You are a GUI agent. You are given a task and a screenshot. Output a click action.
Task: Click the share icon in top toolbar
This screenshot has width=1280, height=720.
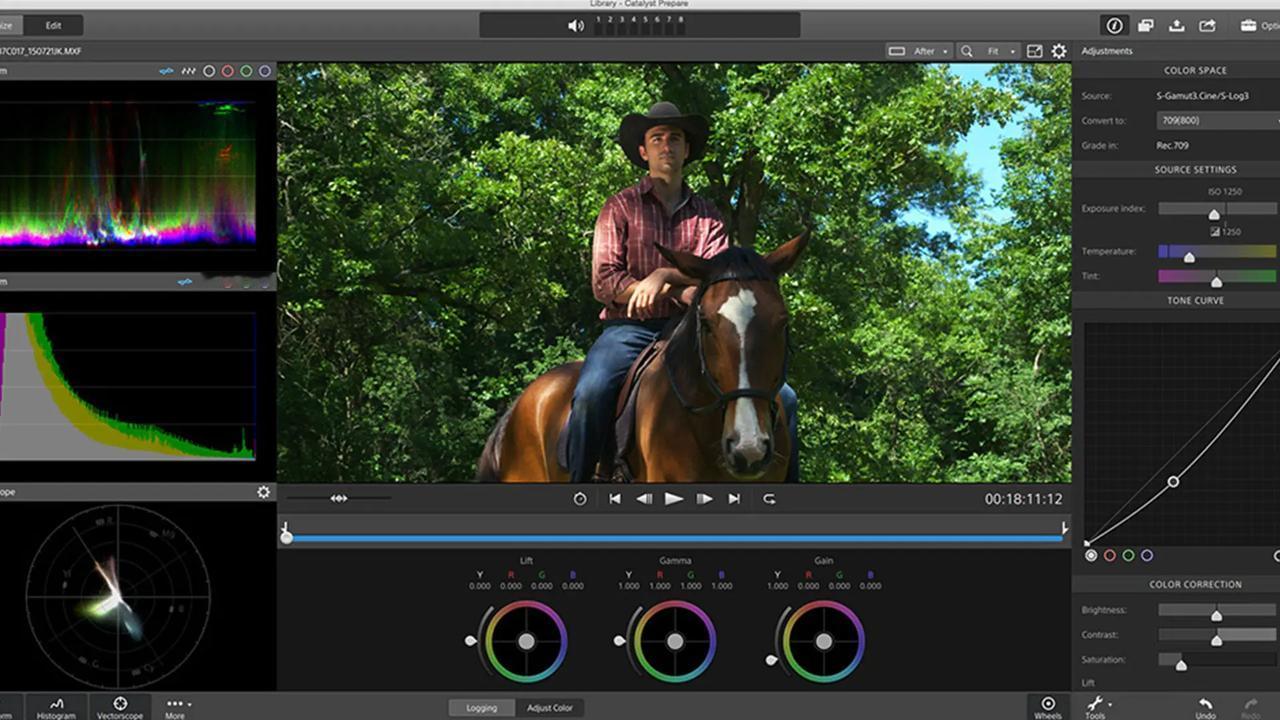[x=1207, y=26]
